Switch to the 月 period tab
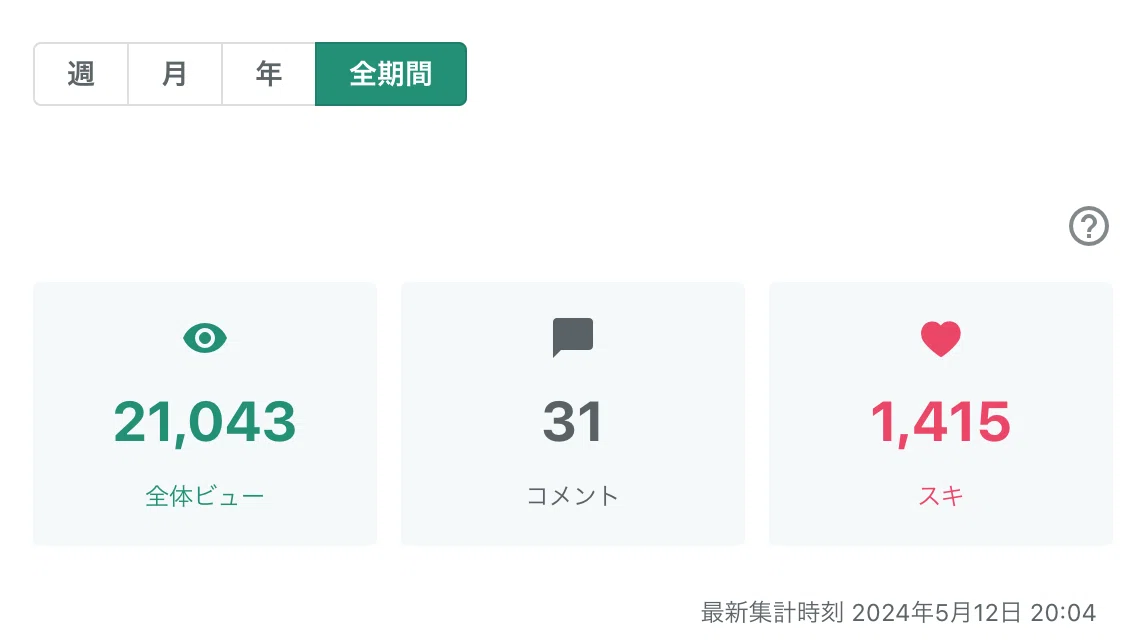Viewport: 1146px width, 644px height. click(175, 74)
